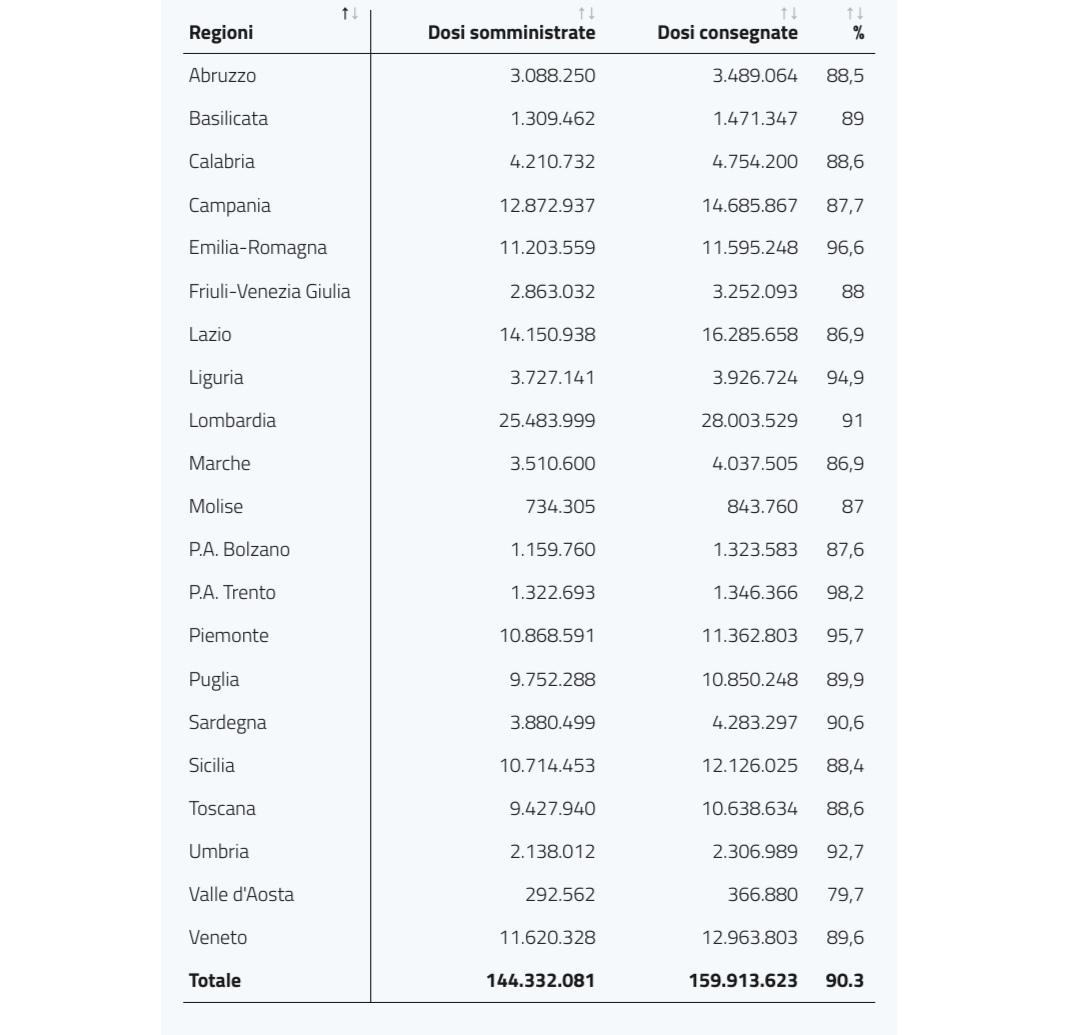Click Veneto region name
The width and height of the screenshot is (1068, 1035).
[x=218, y=938]
